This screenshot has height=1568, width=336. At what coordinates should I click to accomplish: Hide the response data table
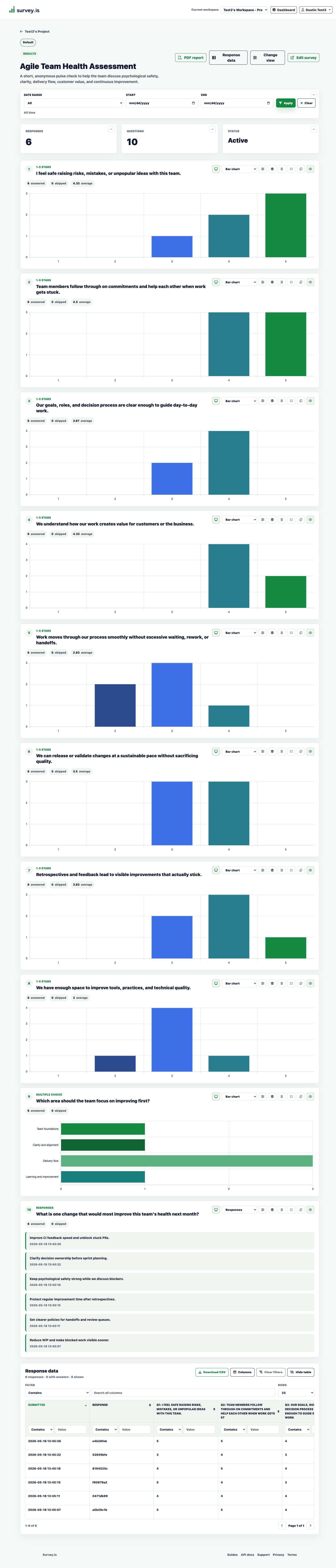pyautogui.click(x=301, y=1372)
